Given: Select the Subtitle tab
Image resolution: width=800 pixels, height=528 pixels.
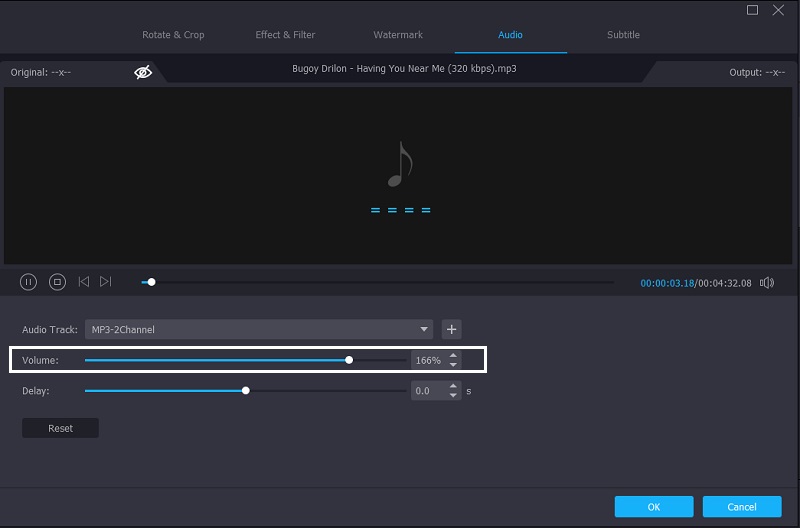Looking at the screenshot, I should (x=623, y=35).
